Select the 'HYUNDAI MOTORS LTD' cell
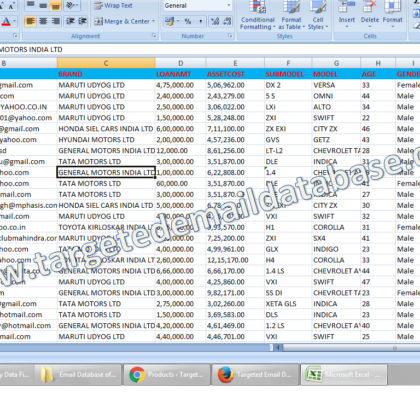Viewport: 420px width, 420px height. coord(106,140)
